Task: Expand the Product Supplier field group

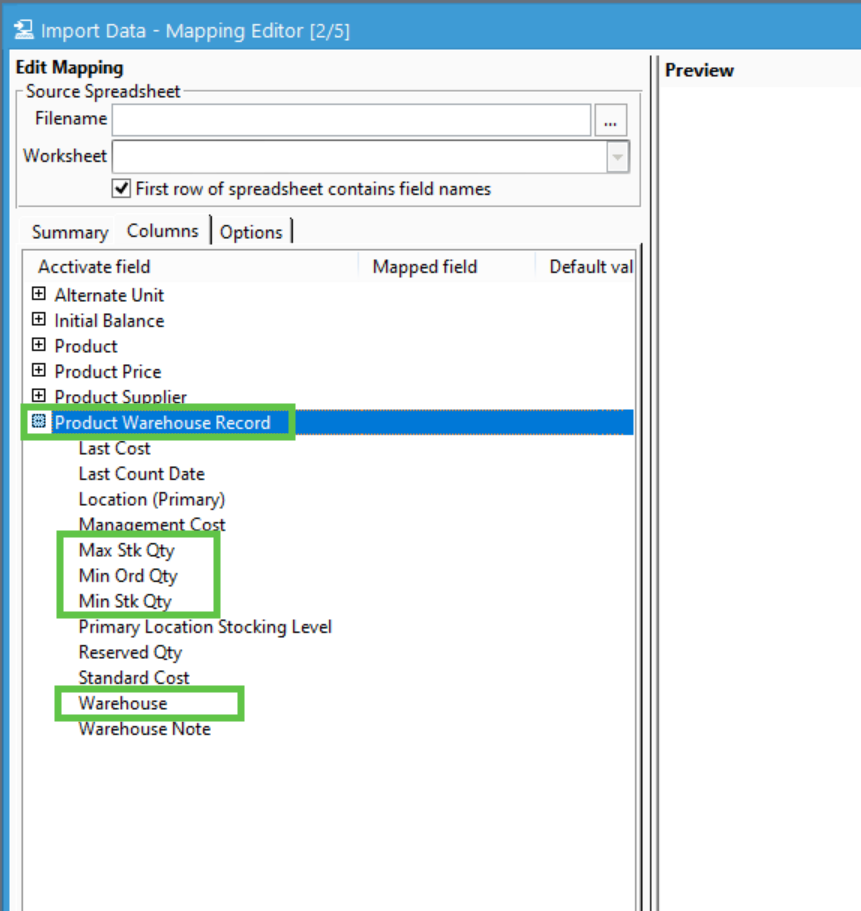Action: (36, 396)
